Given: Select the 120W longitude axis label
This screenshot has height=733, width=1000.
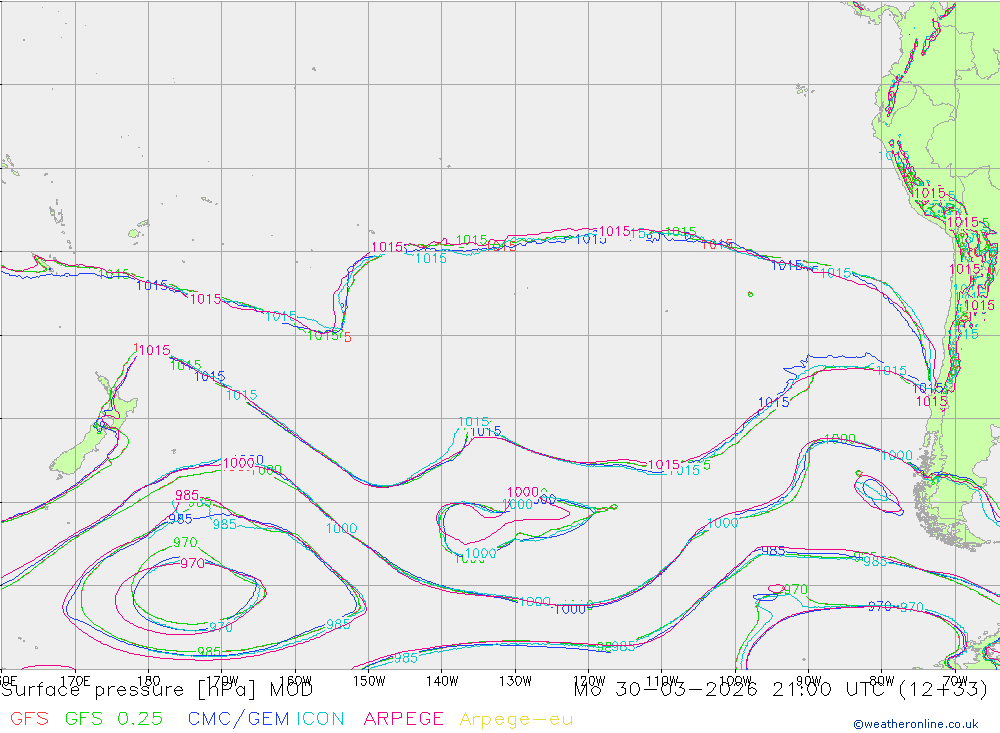Looking at the screenshot, I should pos(589,681).
